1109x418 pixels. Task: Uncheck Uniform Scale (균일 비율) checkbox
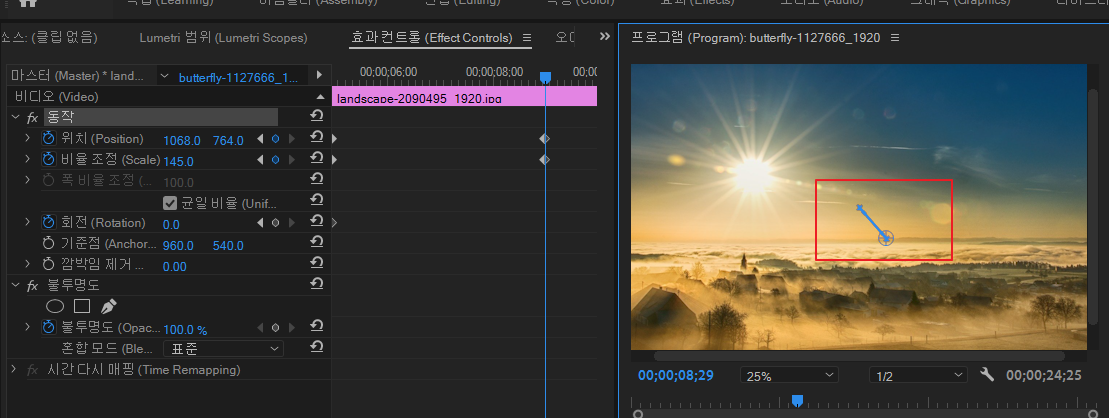pos(170,203)
